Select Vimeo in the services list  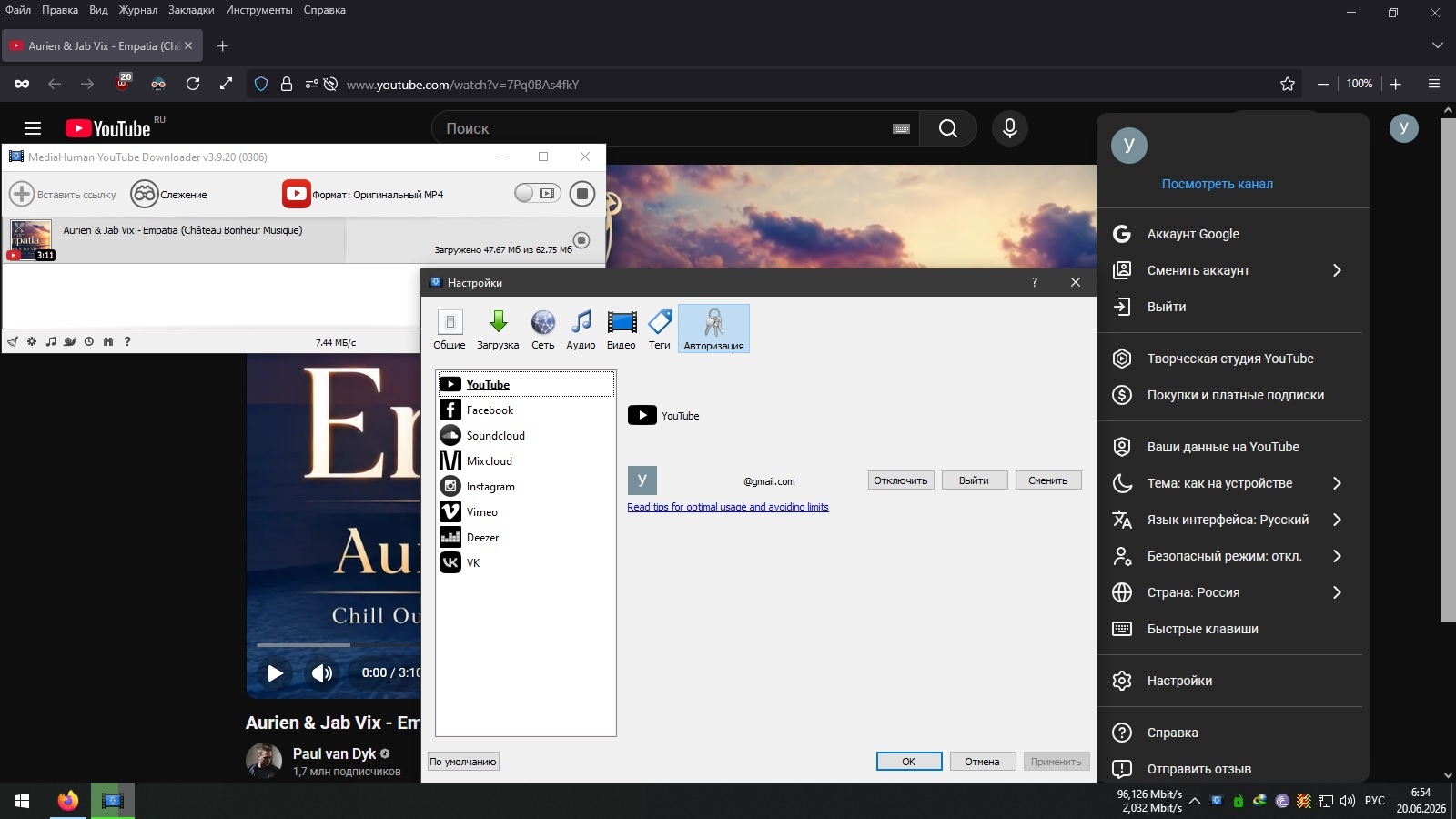point(525,512)
